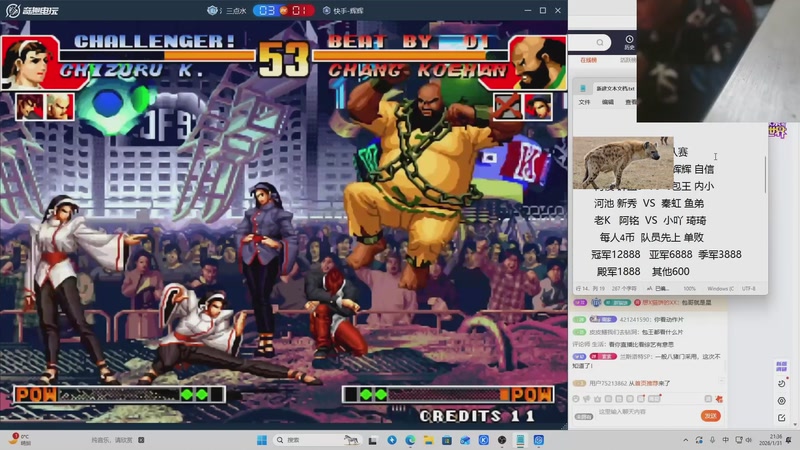Screen dimensions: 800x450
Task: Switch to the 在线榜 tab
Action: (589, 60)
